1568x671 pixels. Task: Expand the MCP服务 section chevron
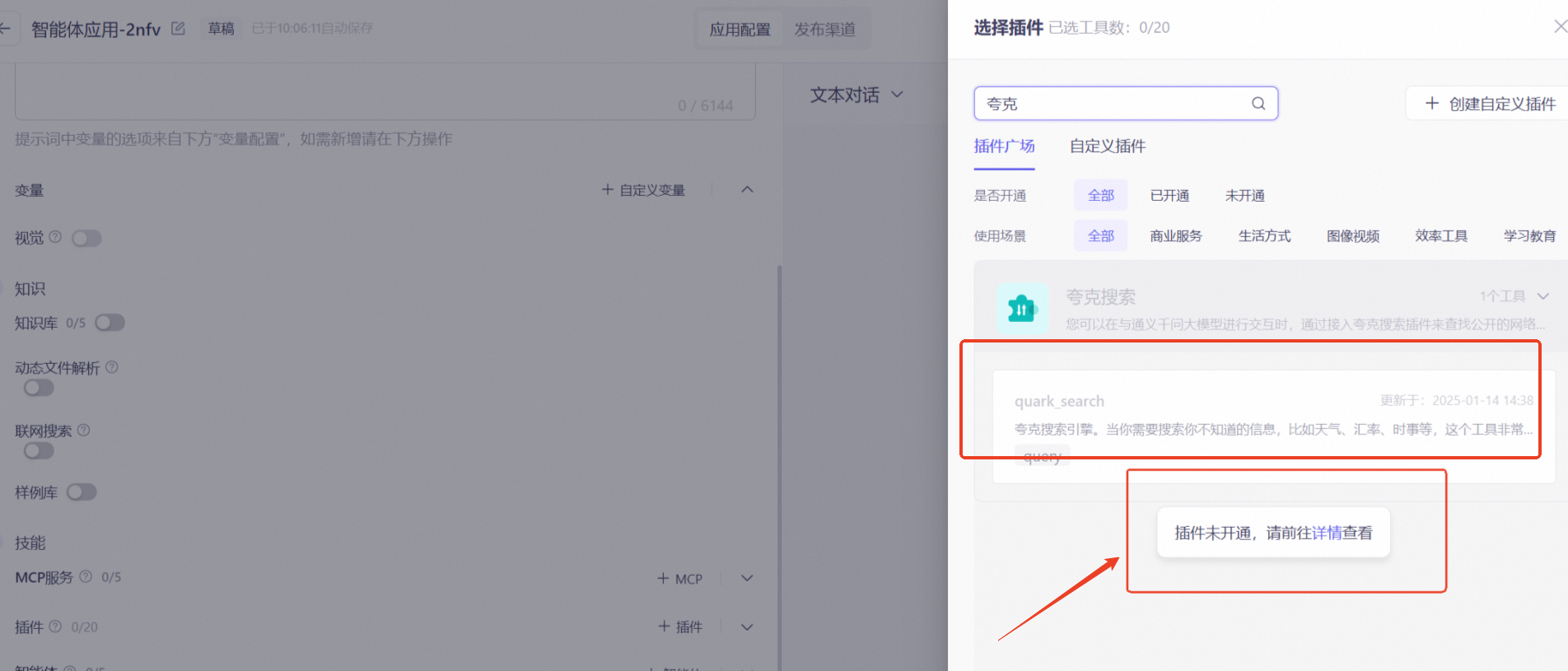pyautogui.click(x=747, y=578)
